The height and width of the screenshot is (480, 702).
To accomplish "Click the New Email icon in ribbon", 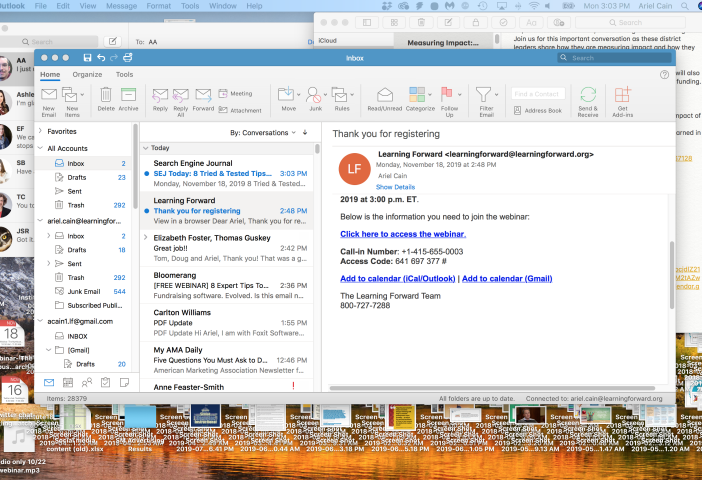I will tap(49, 94).
